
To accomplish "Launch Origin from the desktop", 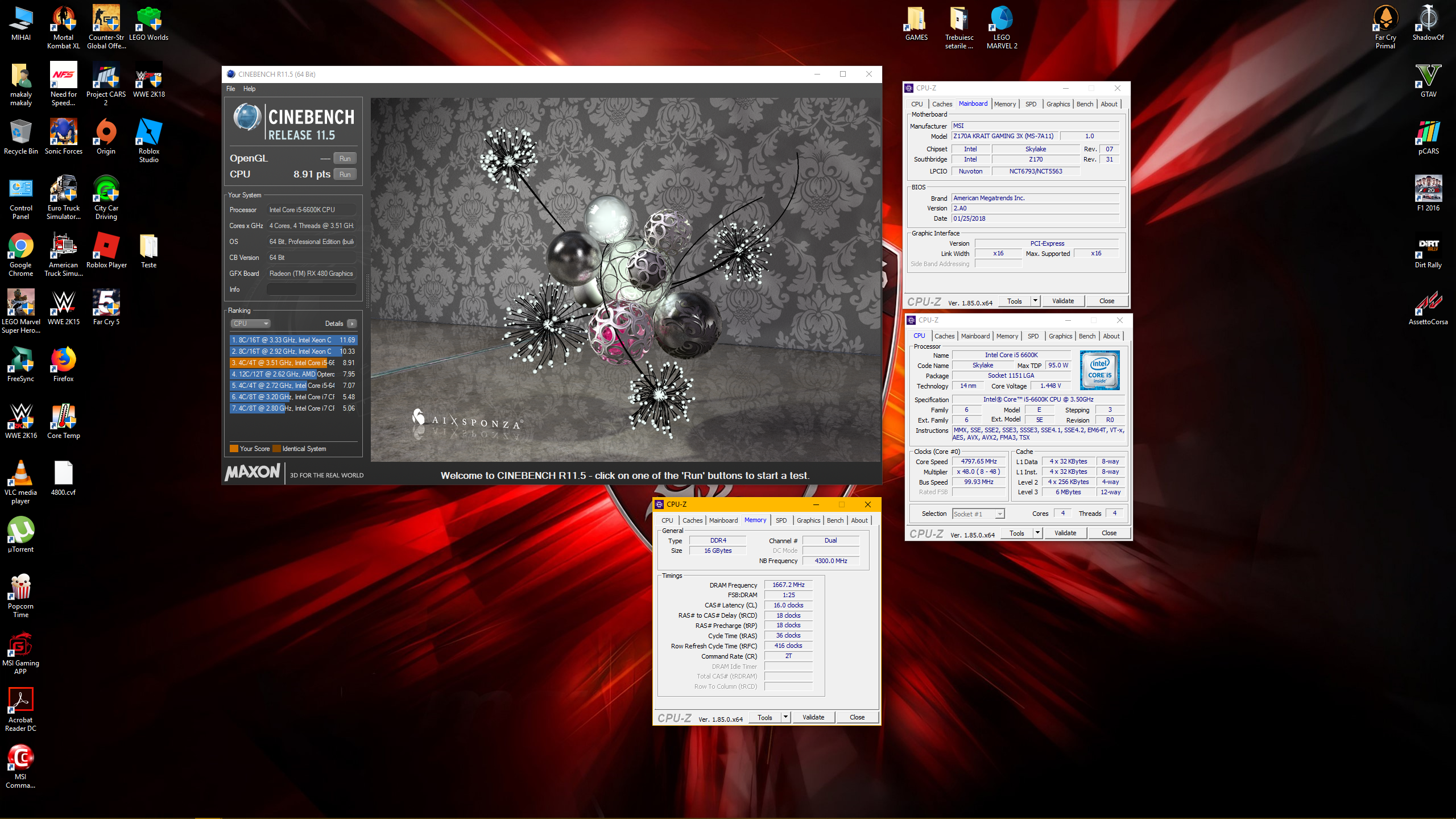I will [106, 136].
